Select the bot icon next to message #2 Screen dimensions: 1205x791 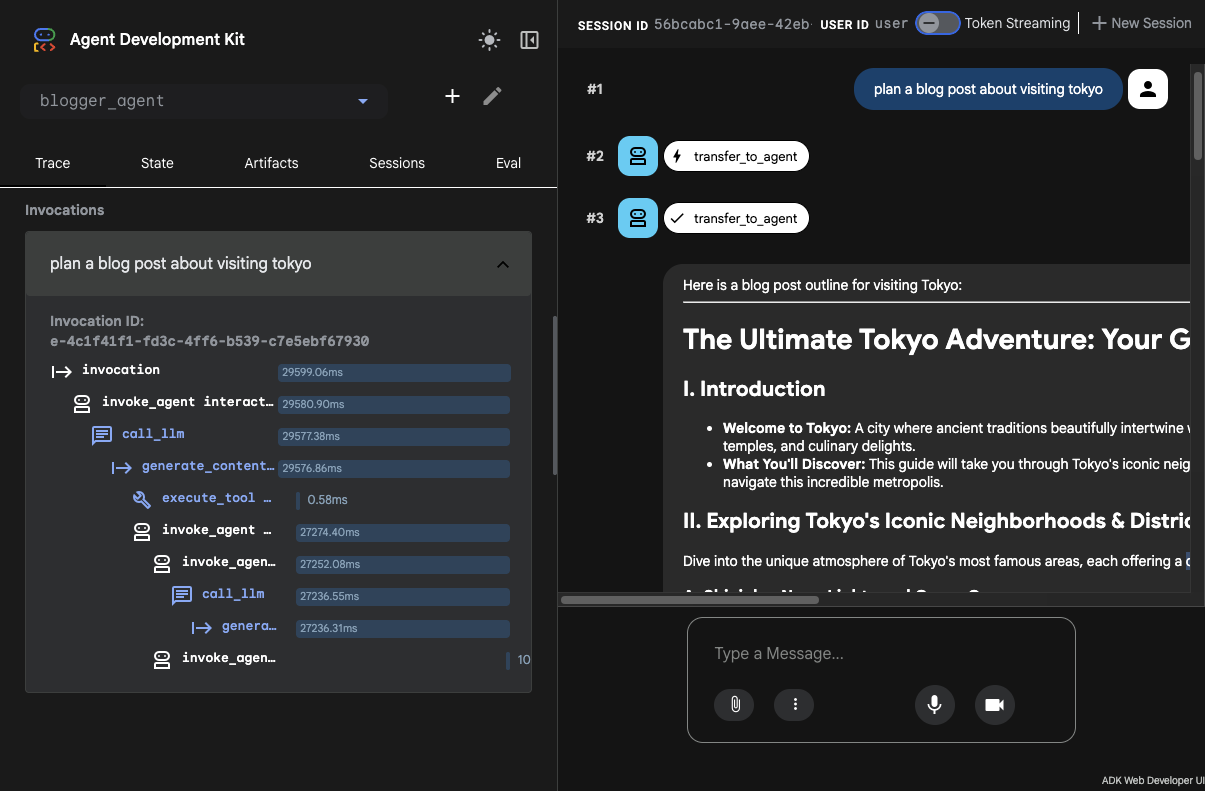(637, 156)
